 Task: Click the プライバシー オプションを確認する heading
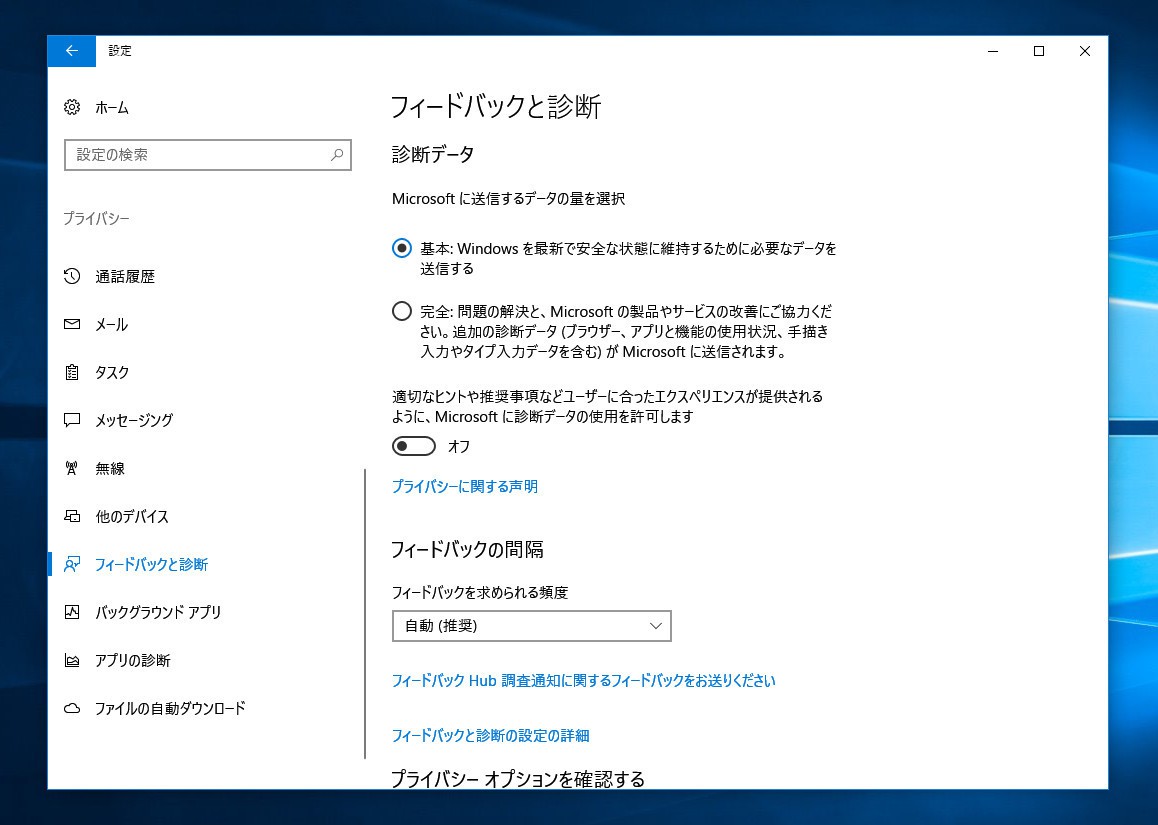pos(518,778)
